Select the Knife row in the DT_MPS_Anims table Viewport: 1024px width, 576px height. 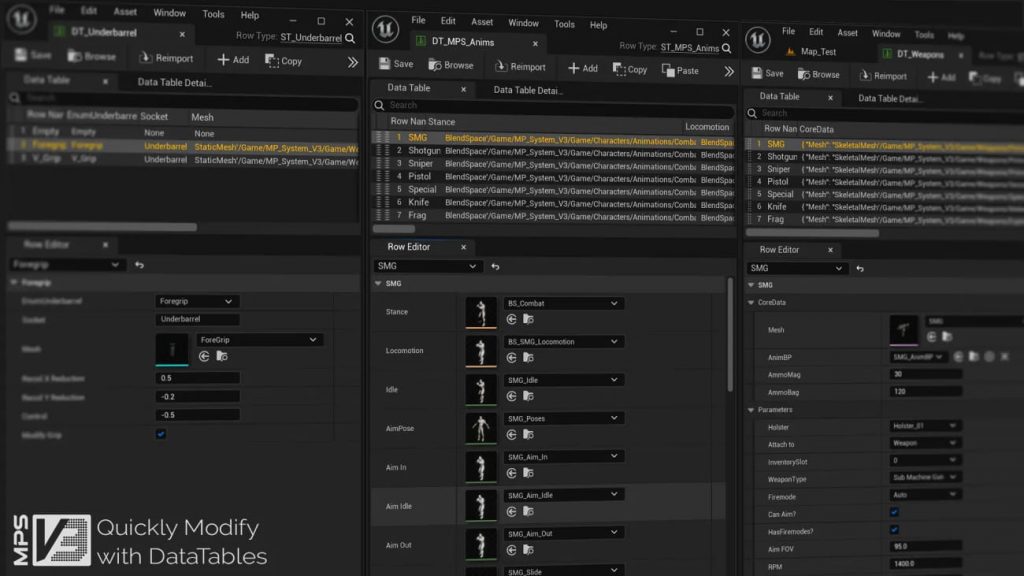coord(553,203)
